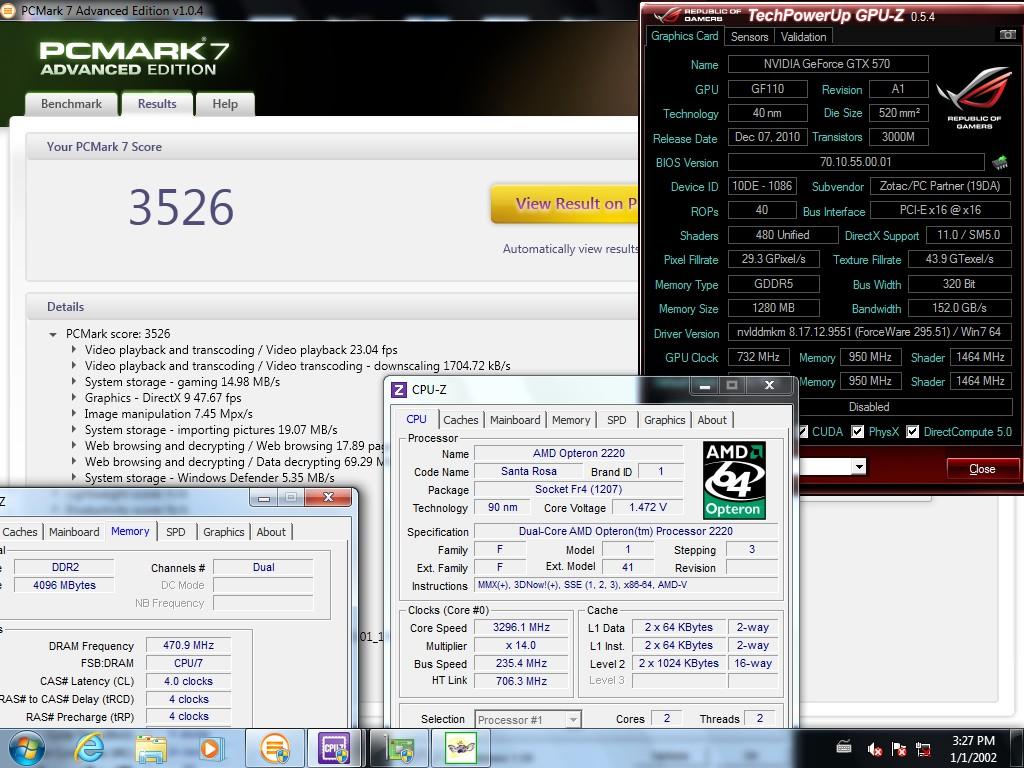Open the GPU-Z Sensors tab
This screenshot has width=1024, height=768.
tap(749, 37)
